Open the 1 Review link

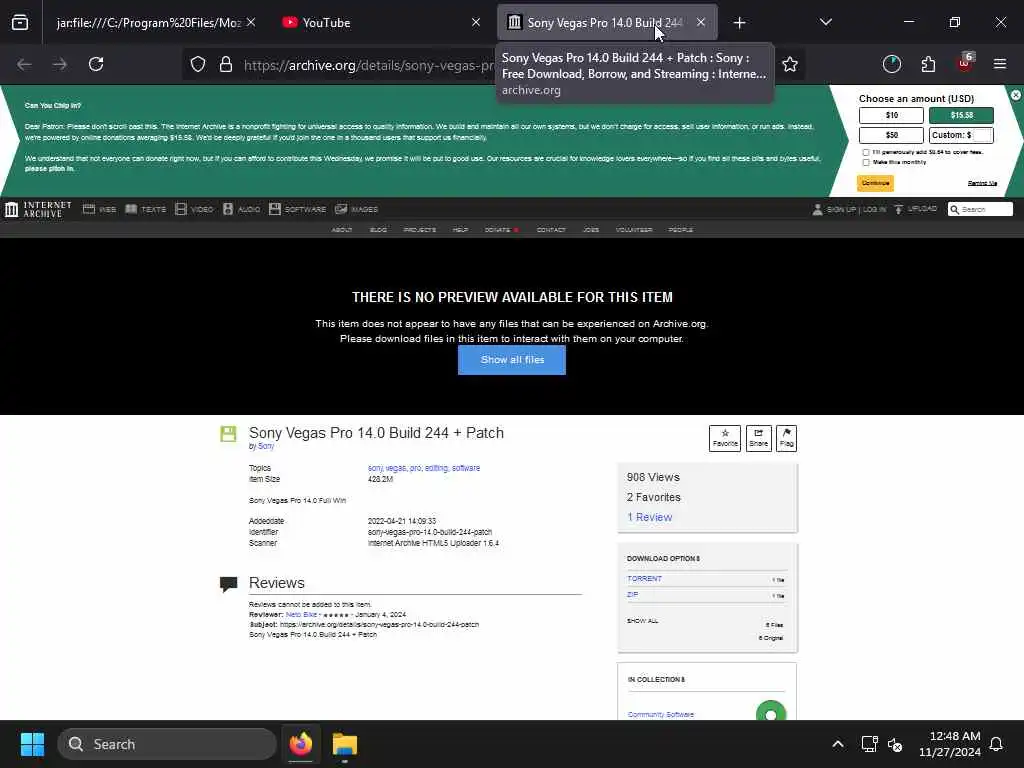pyautogui.click(x=650, y=517)
